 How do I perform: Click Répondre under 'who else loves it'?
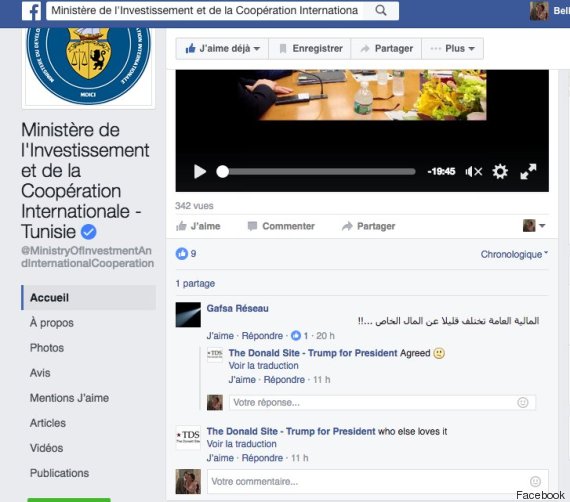(x=262, y=458)
